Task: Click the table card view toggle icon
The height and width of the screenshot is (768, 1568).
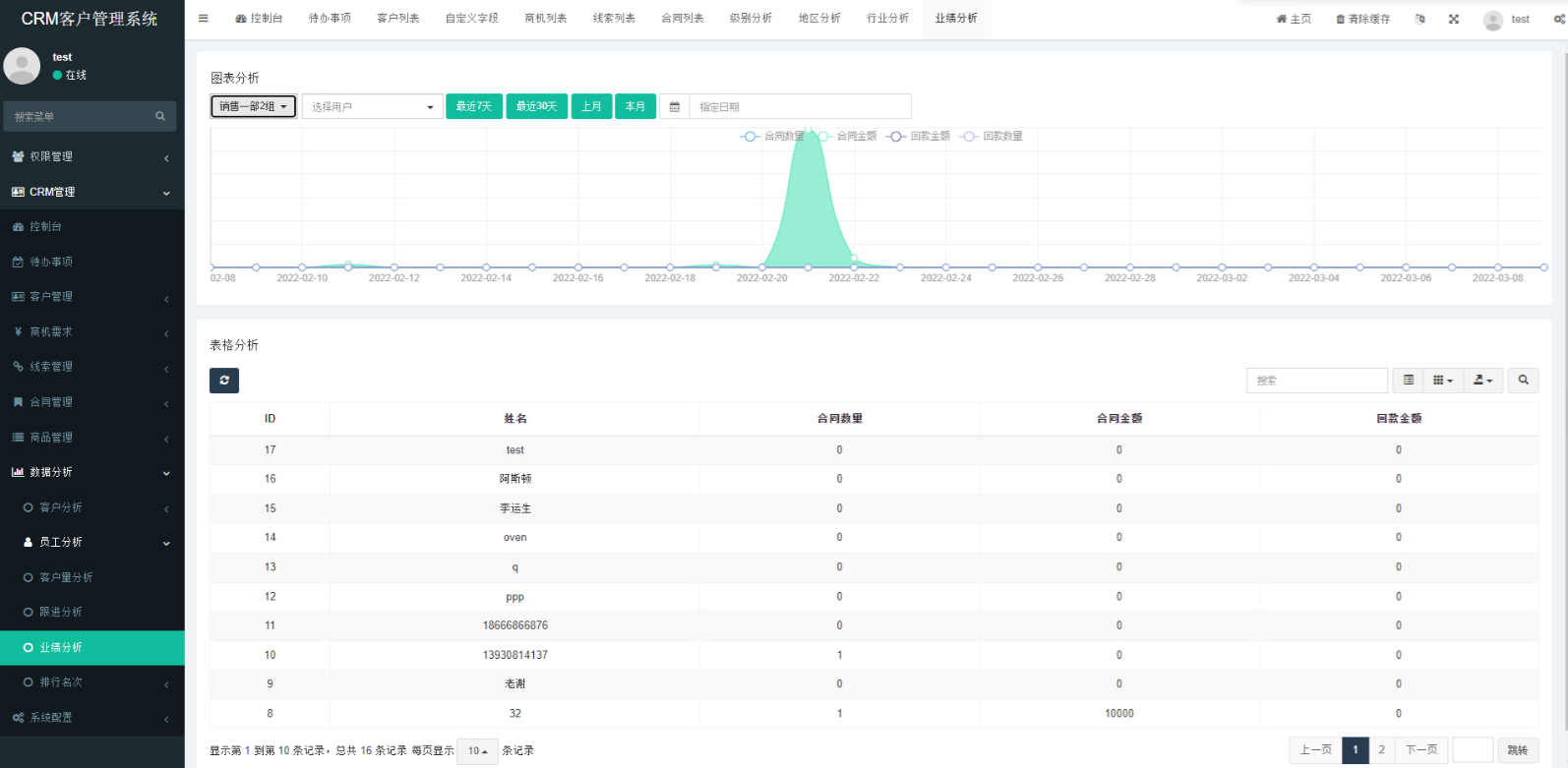Action: (x=1409, y=381)
